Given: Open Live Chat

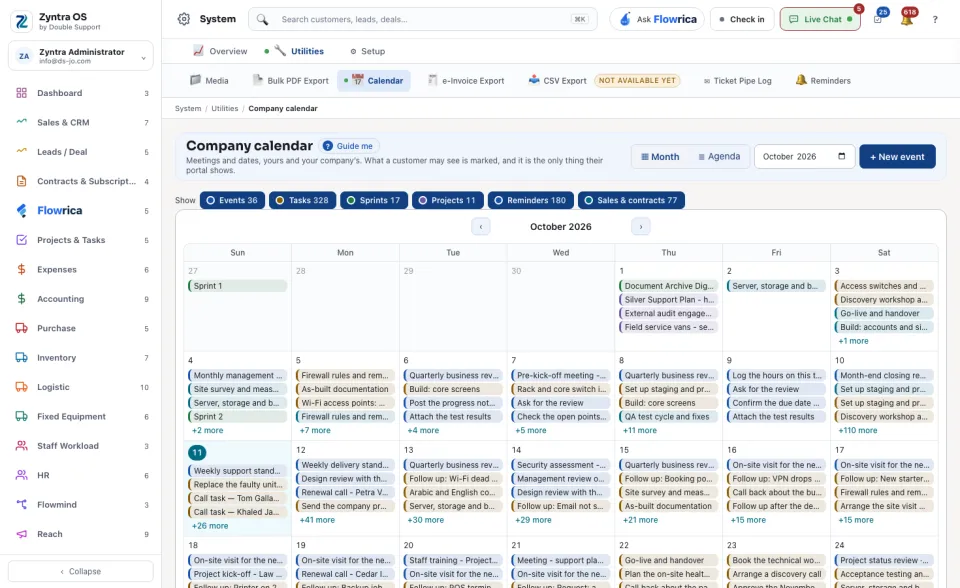Looking at the screenshot, I should pyautogui.click(x=820, y=20).
